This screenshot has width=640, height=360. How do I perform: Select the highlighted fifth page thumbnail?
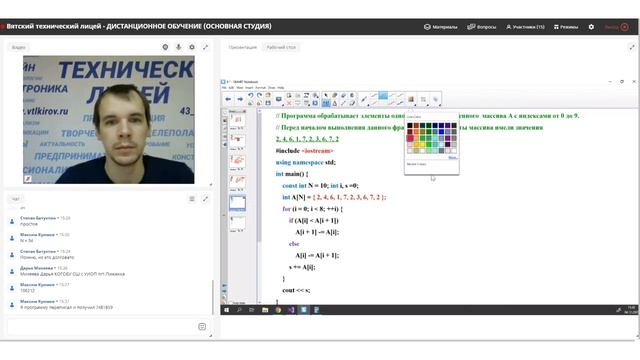237,202
